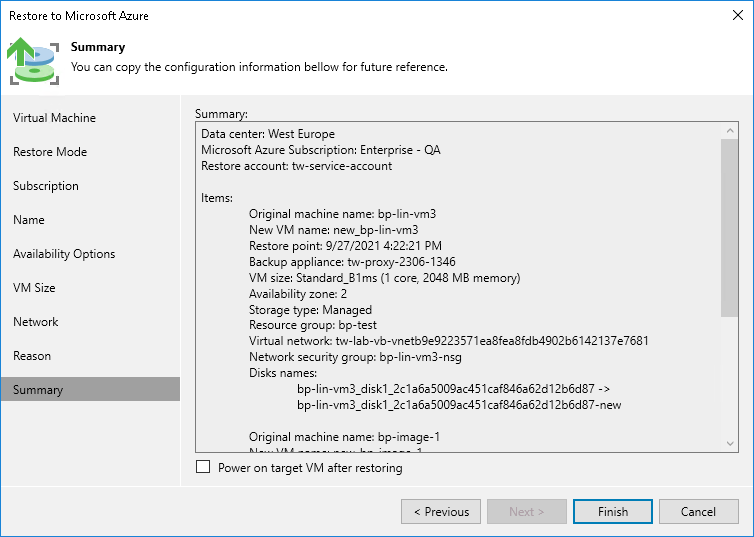754x537 pixels.
Task: Click the summary scrollbar up arrow
Action: 730,131
